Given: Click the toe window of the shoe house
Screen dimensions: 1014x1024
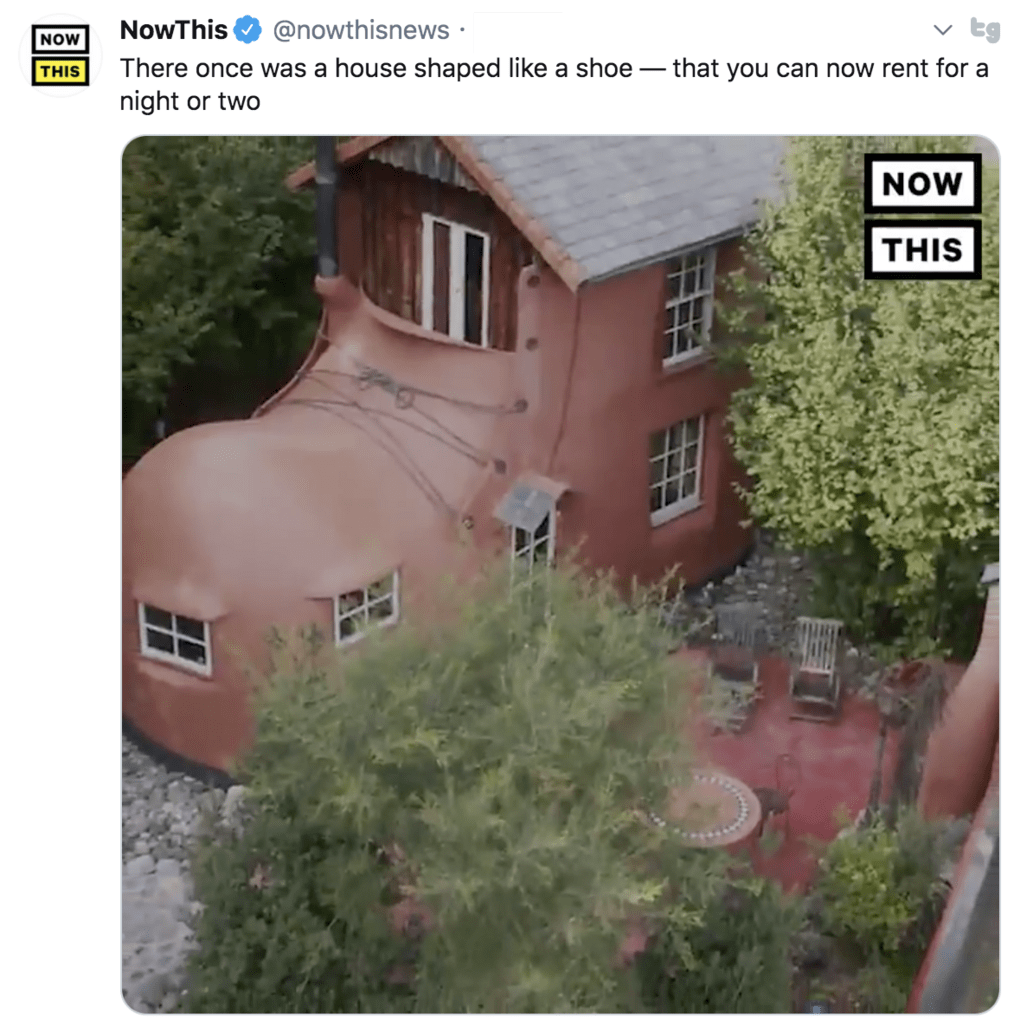Looking at the screenshot, I should pyautogui.click(x=174, y=637).
